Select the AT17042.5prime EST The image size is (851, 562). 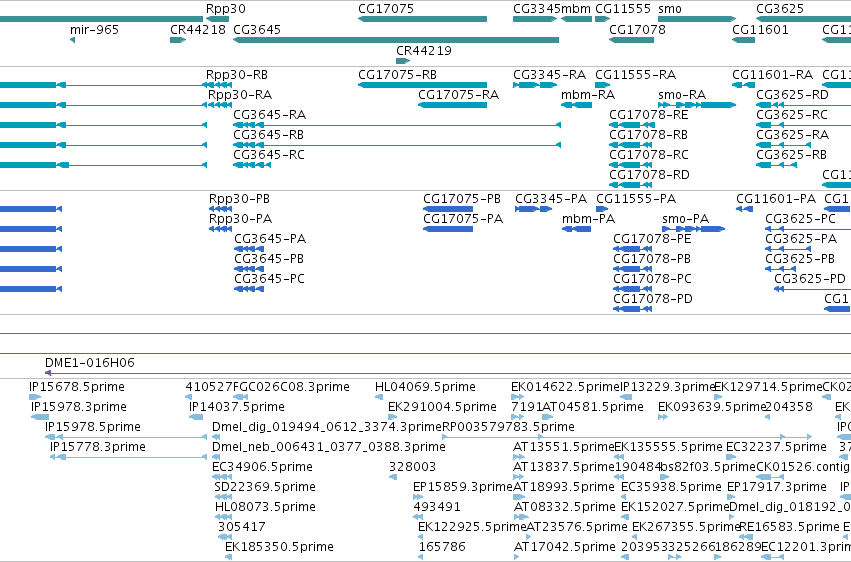pos(517,557)
